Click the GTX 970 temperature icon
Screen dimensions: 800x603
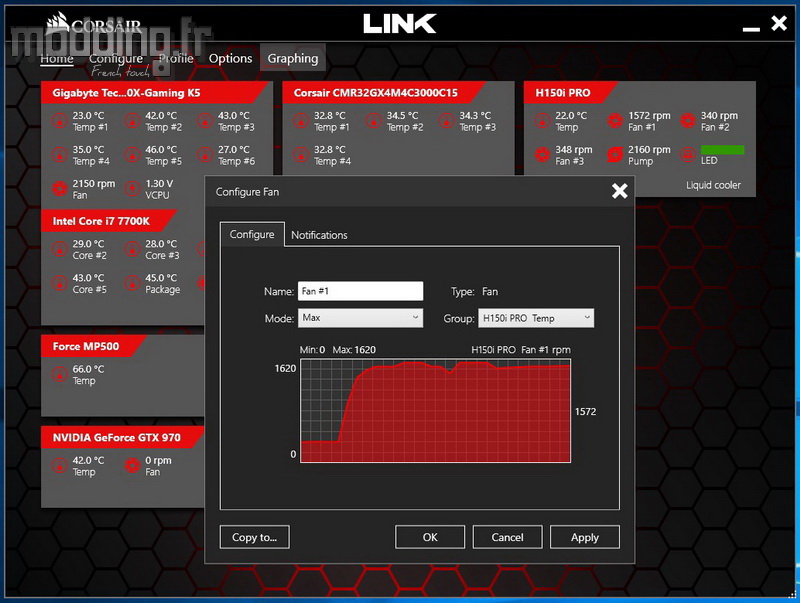pyautogui.click(x=60, y=466)
